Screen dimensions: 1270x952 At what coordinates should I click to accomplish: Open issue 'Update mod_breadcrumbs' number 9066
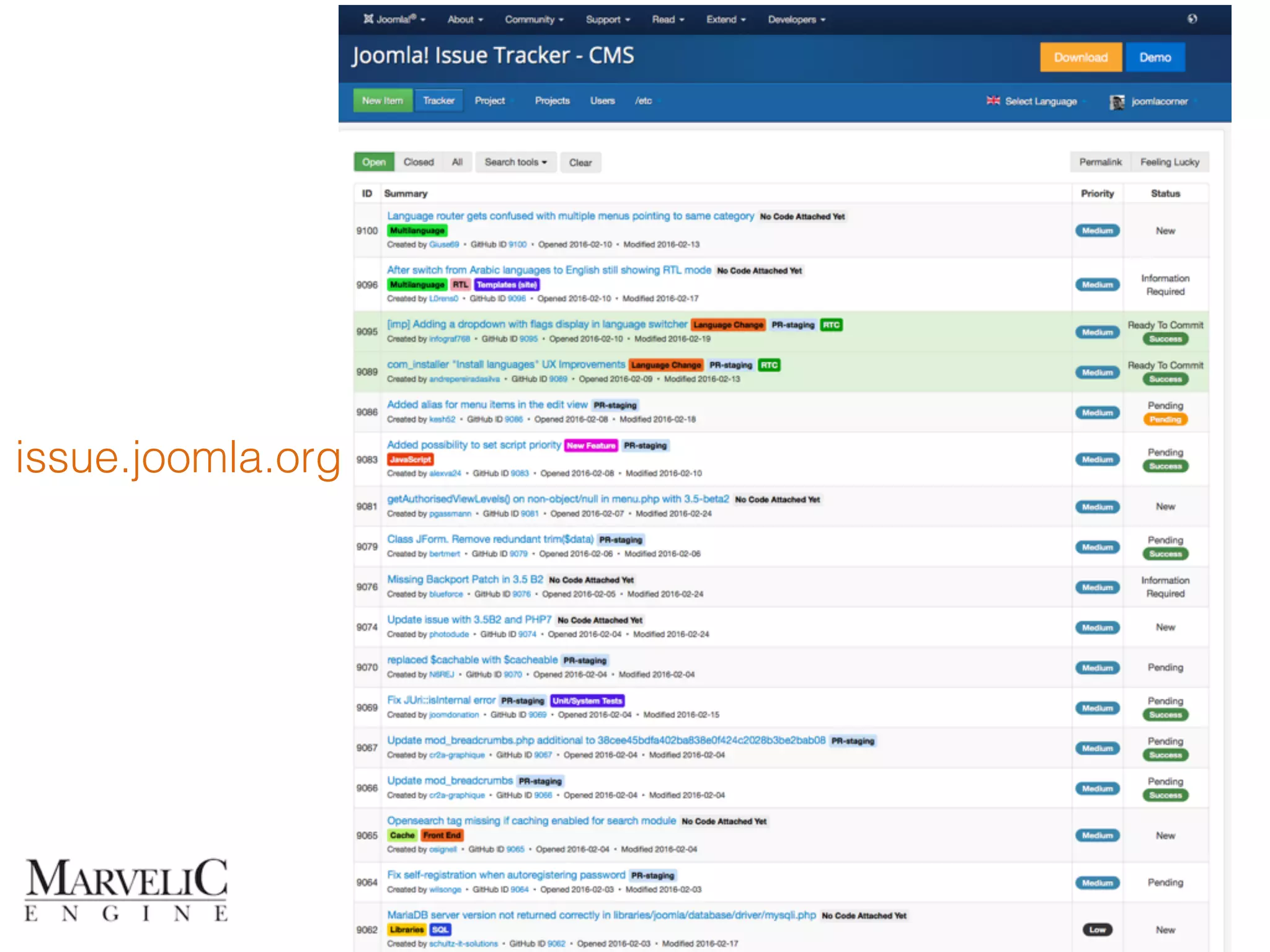450,781
